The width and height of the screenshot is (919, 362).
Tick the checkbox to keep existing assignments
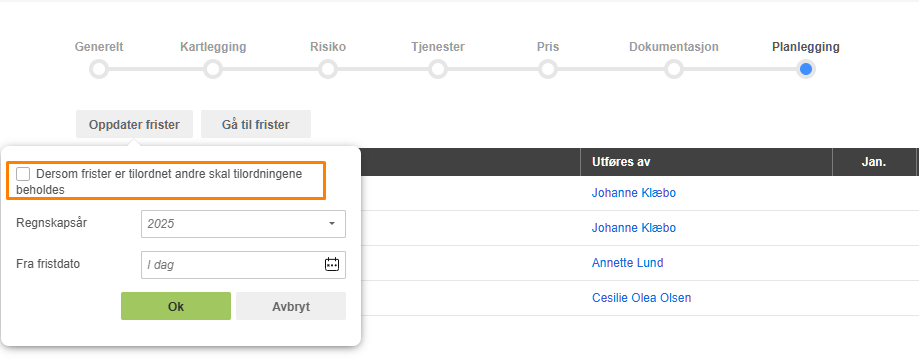point(23,174)
